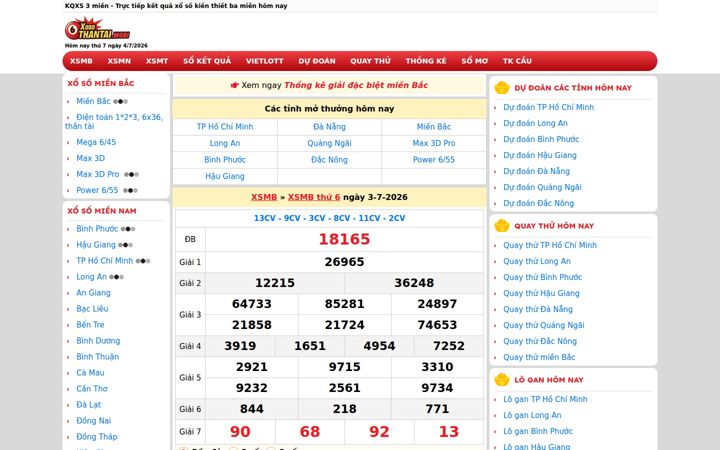Open Bạc Liêu in the sidebar
The image size is (720, 450).
tap(92, 309)
